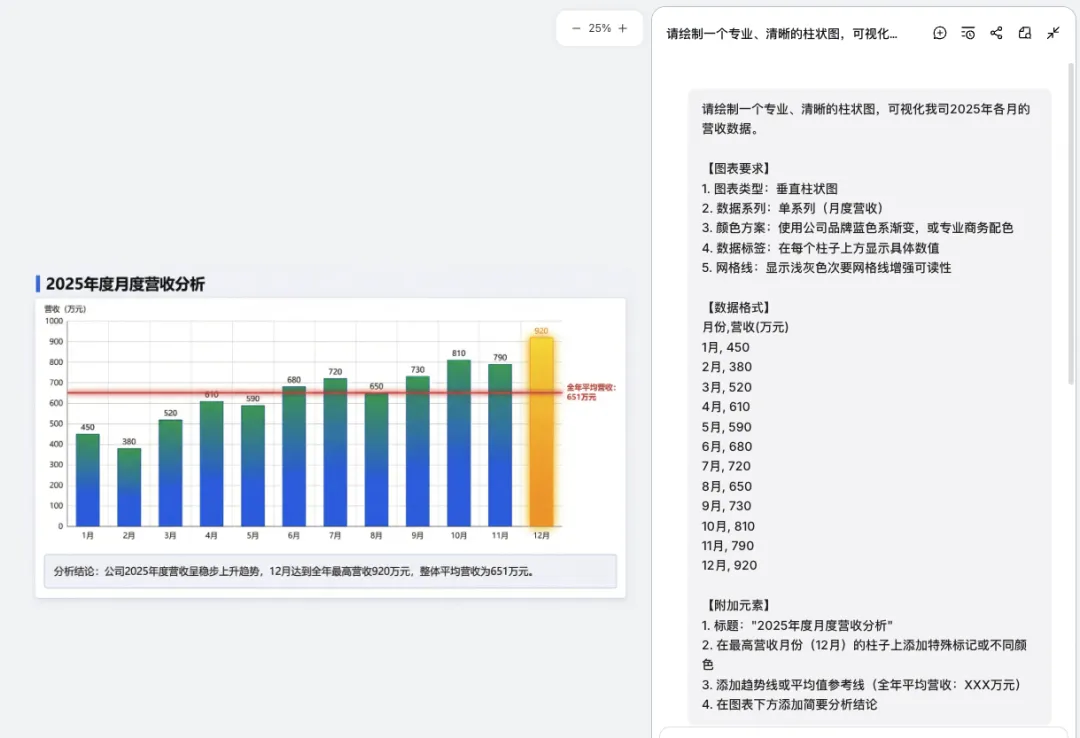The image size is (1080, 738).
Task: Click the 10月 bar valued 810
Action: (459, 443)
